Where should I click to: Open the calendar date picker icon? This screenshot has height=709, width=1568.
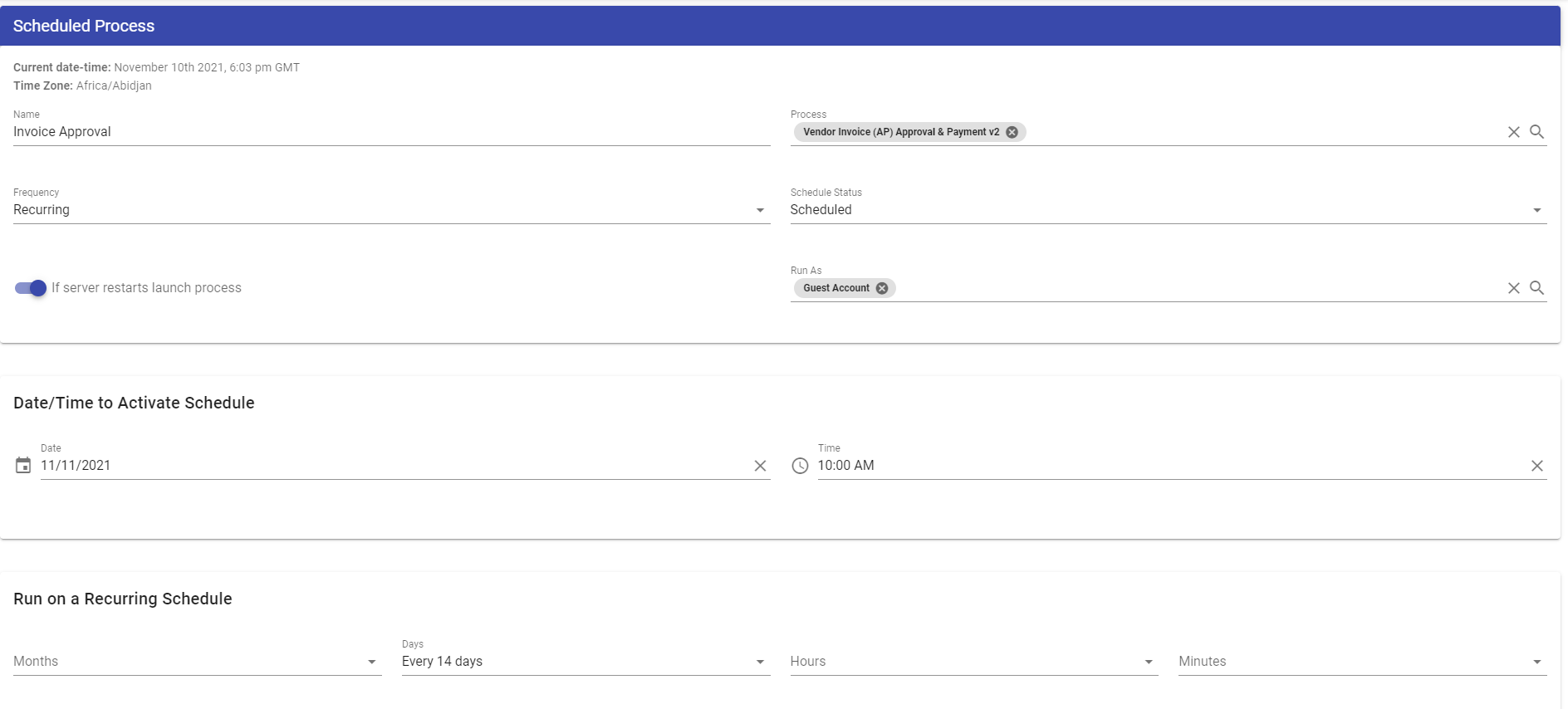23,466
